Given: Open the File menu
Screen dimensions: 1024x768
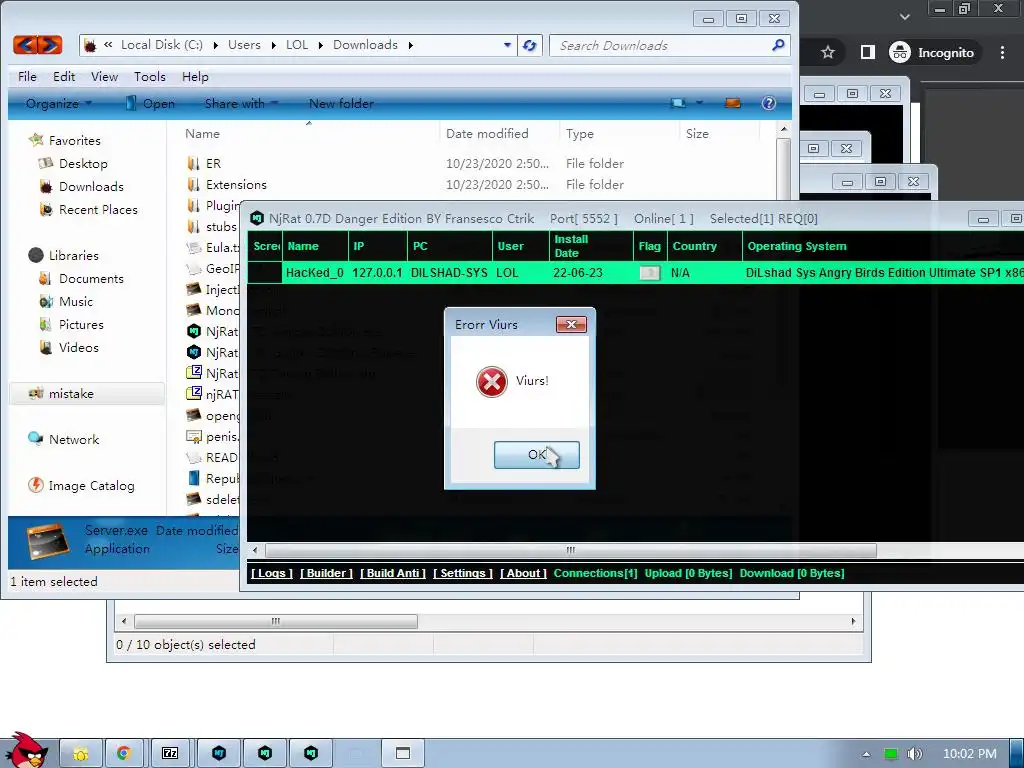Looking at the screenshot, I should [27, 76].
